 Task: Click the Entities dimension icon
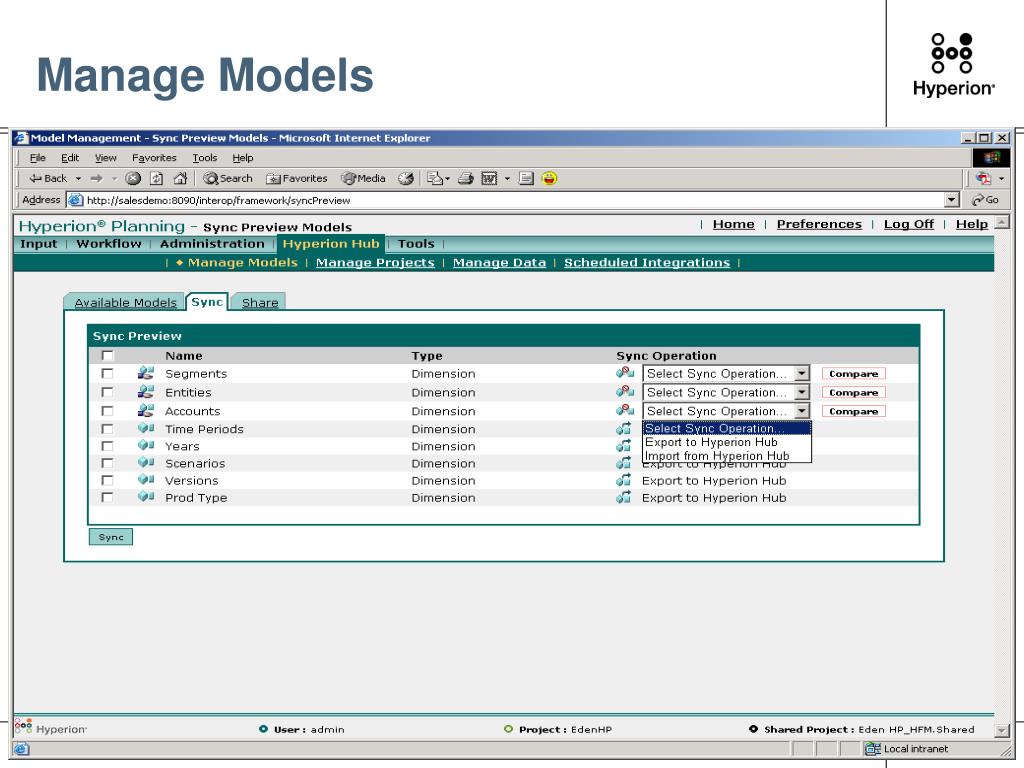[146, 392]
